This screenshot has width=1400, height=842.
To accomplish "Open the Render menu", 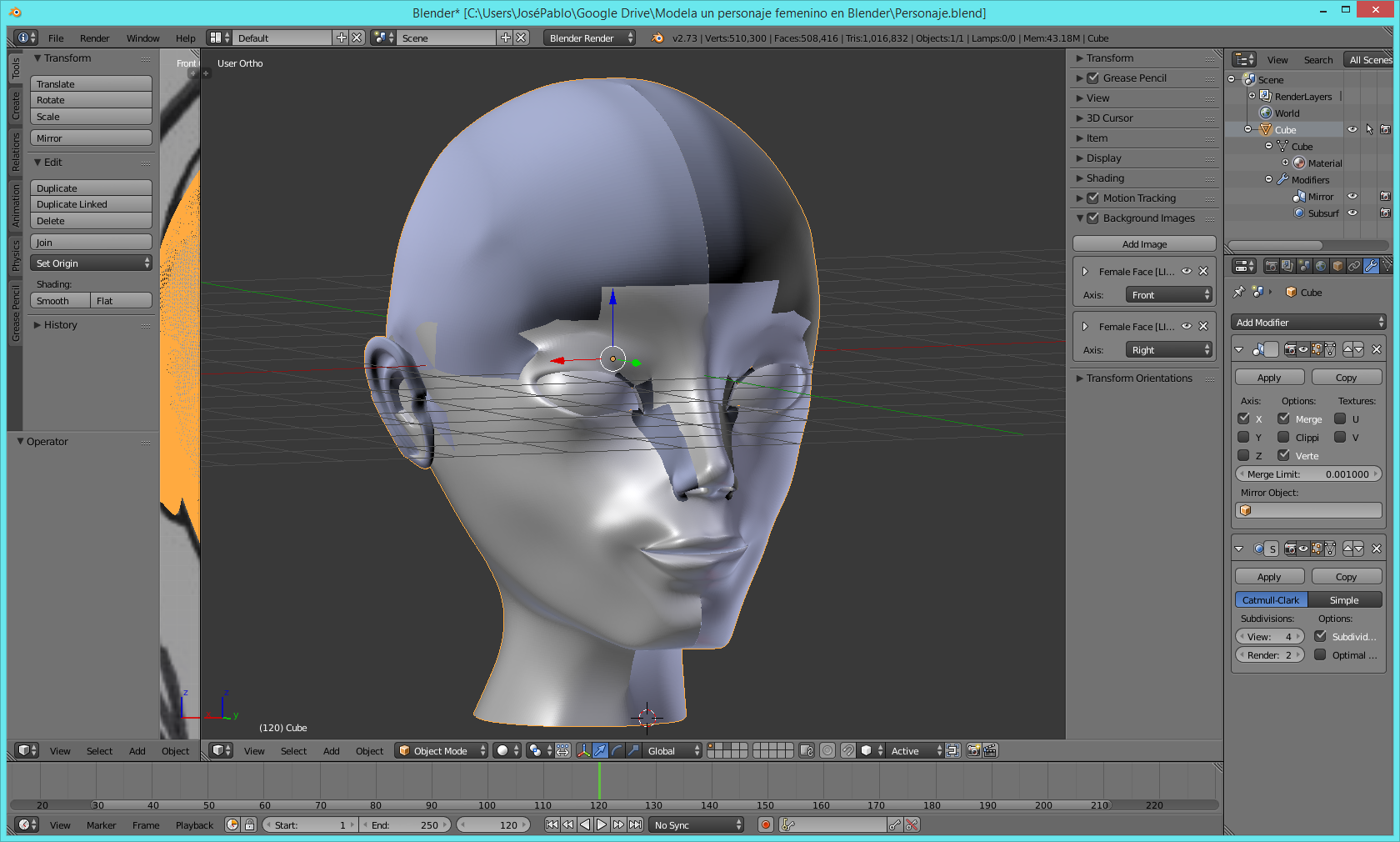I will coord(94,38).
